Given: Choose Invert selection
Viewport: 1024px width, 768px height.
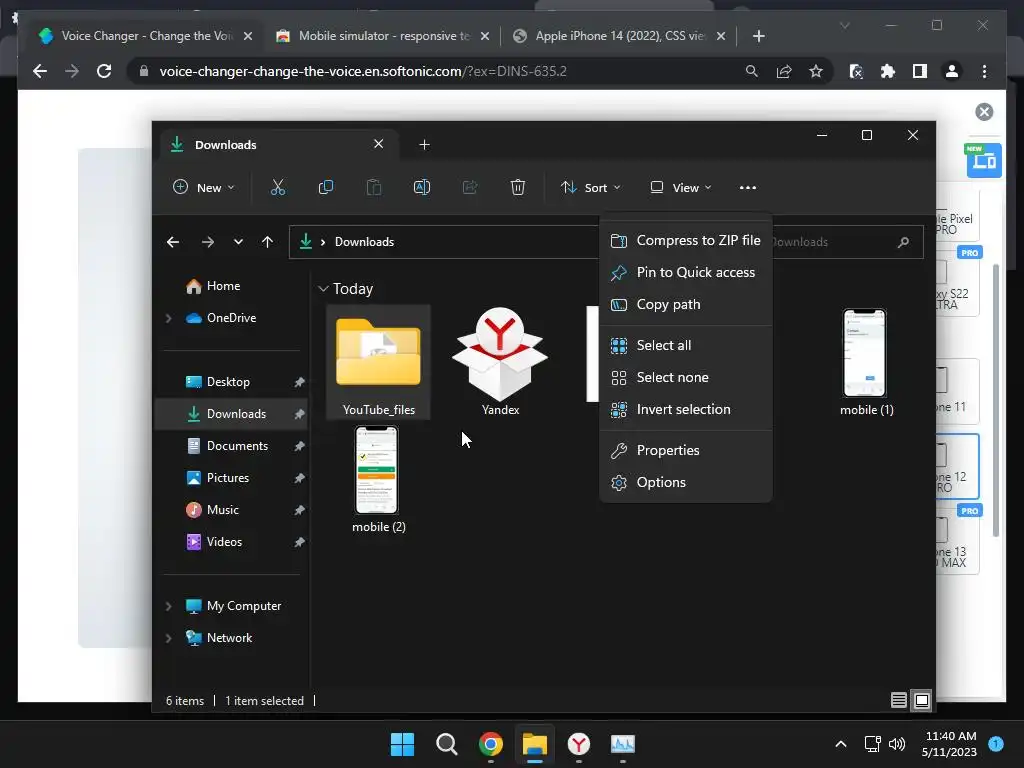Looking at the screenshot, I should (x=686, y=409).
